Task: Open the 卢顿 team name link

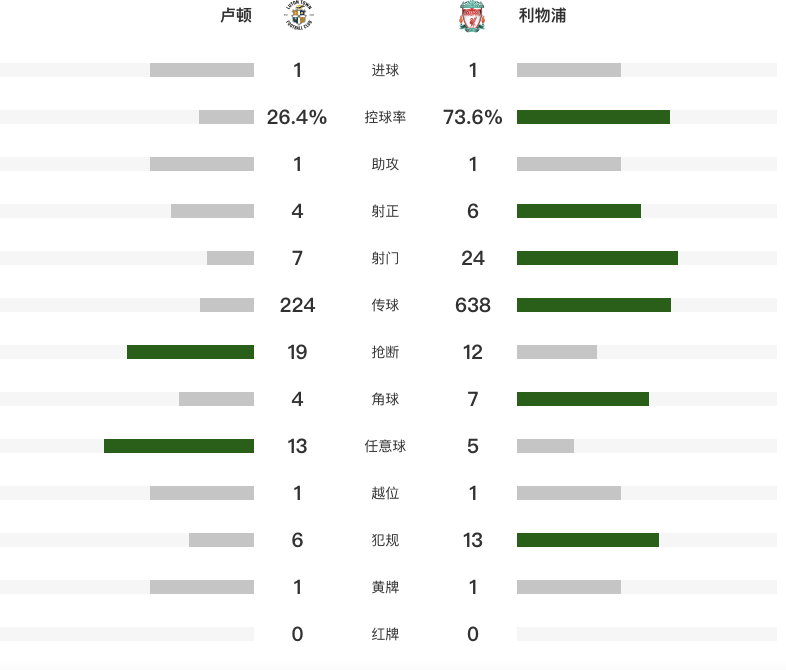Action: coord(236,16)
